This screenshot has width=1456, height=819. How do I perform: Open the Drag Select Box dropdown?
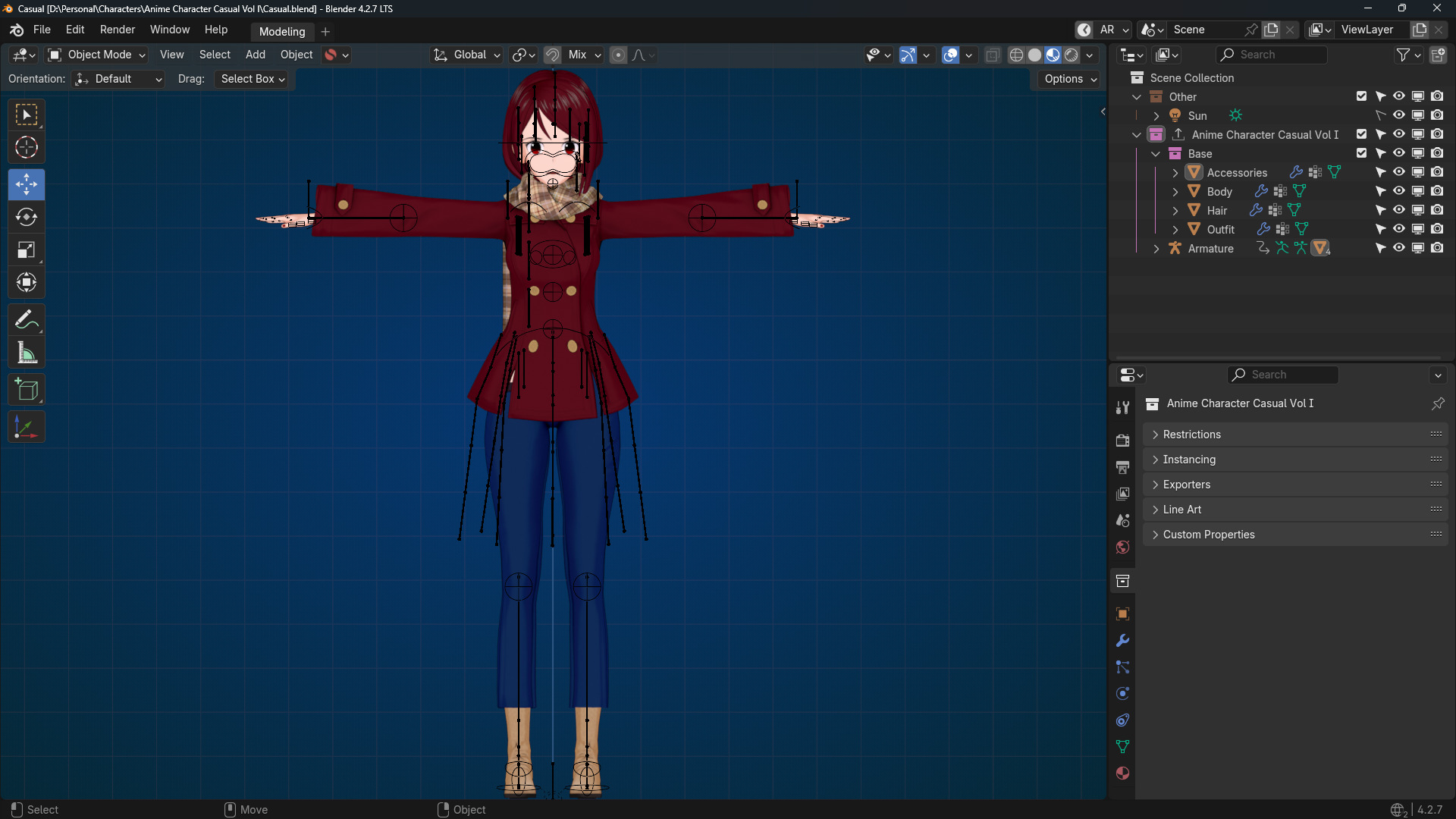252,79
